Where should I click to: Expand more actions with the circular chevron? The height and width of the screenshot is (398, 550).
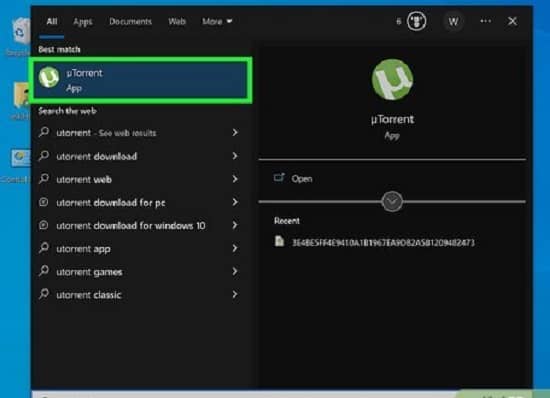(x=392, y=201)
